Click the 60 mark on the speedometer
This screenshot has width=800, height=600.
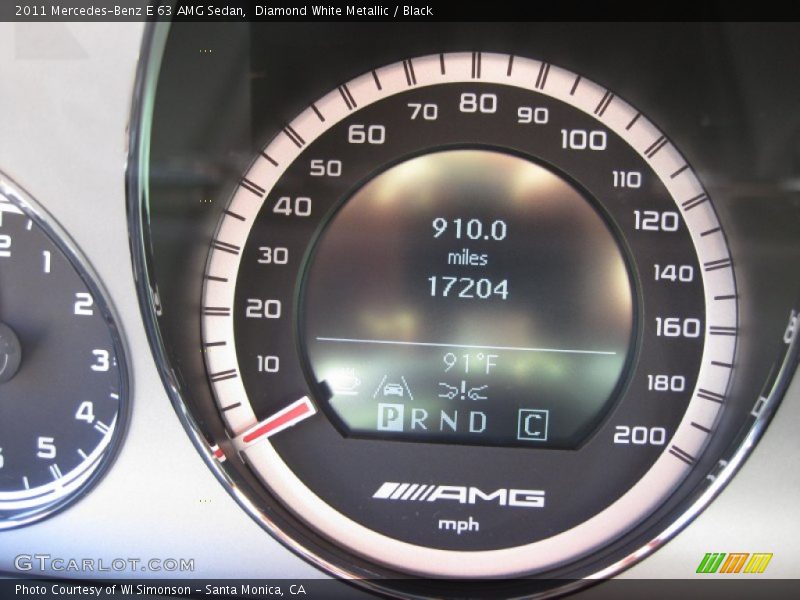[x=366, y=135]
